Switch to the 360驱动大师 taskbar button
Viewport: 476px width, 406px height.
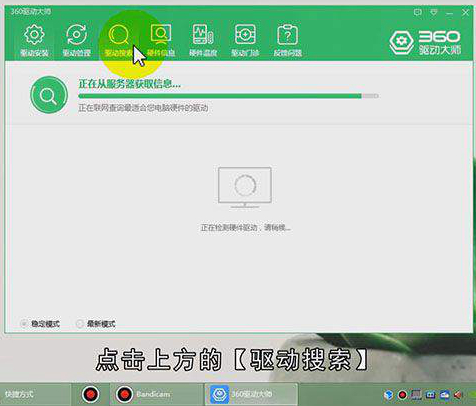pyautogui.click(x=252, y=394)
